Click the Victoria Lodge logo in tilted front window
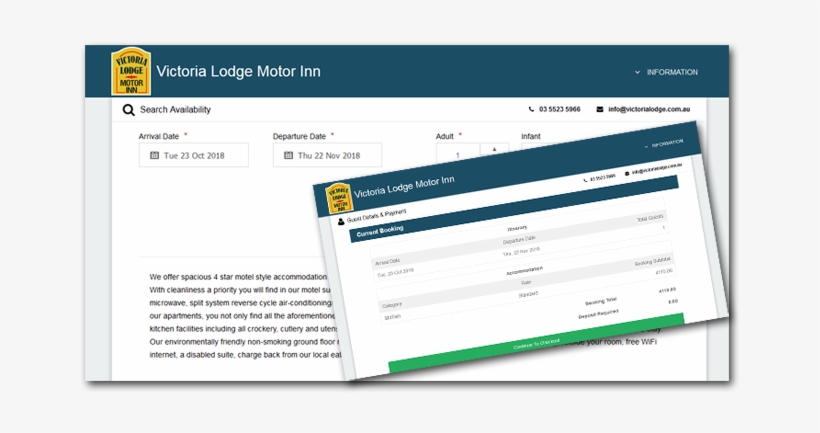Image resolution: width=820 pixels, height=433 pixels. click(338, 198)
